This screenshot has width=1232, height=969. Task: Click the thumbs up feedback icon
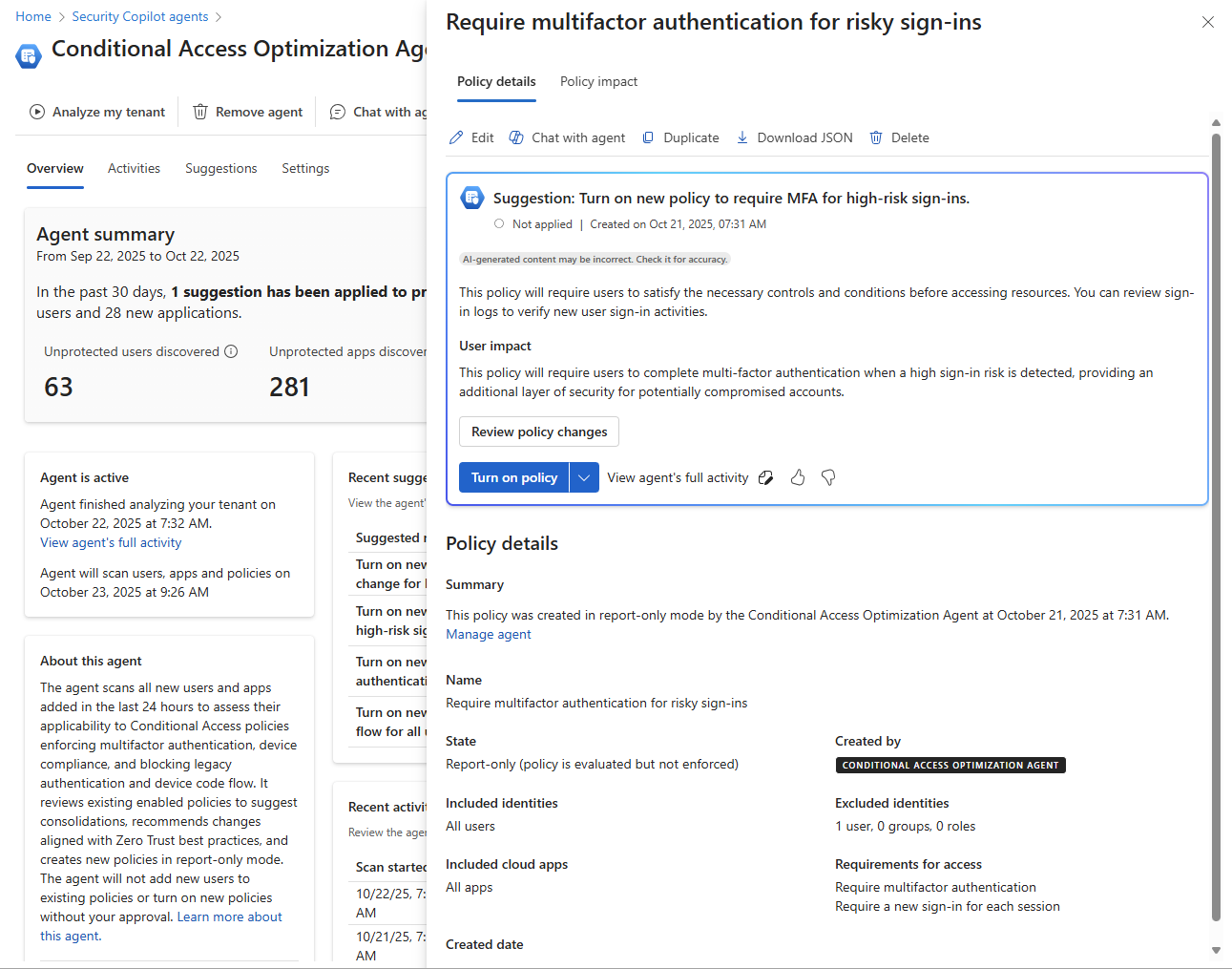798,477
